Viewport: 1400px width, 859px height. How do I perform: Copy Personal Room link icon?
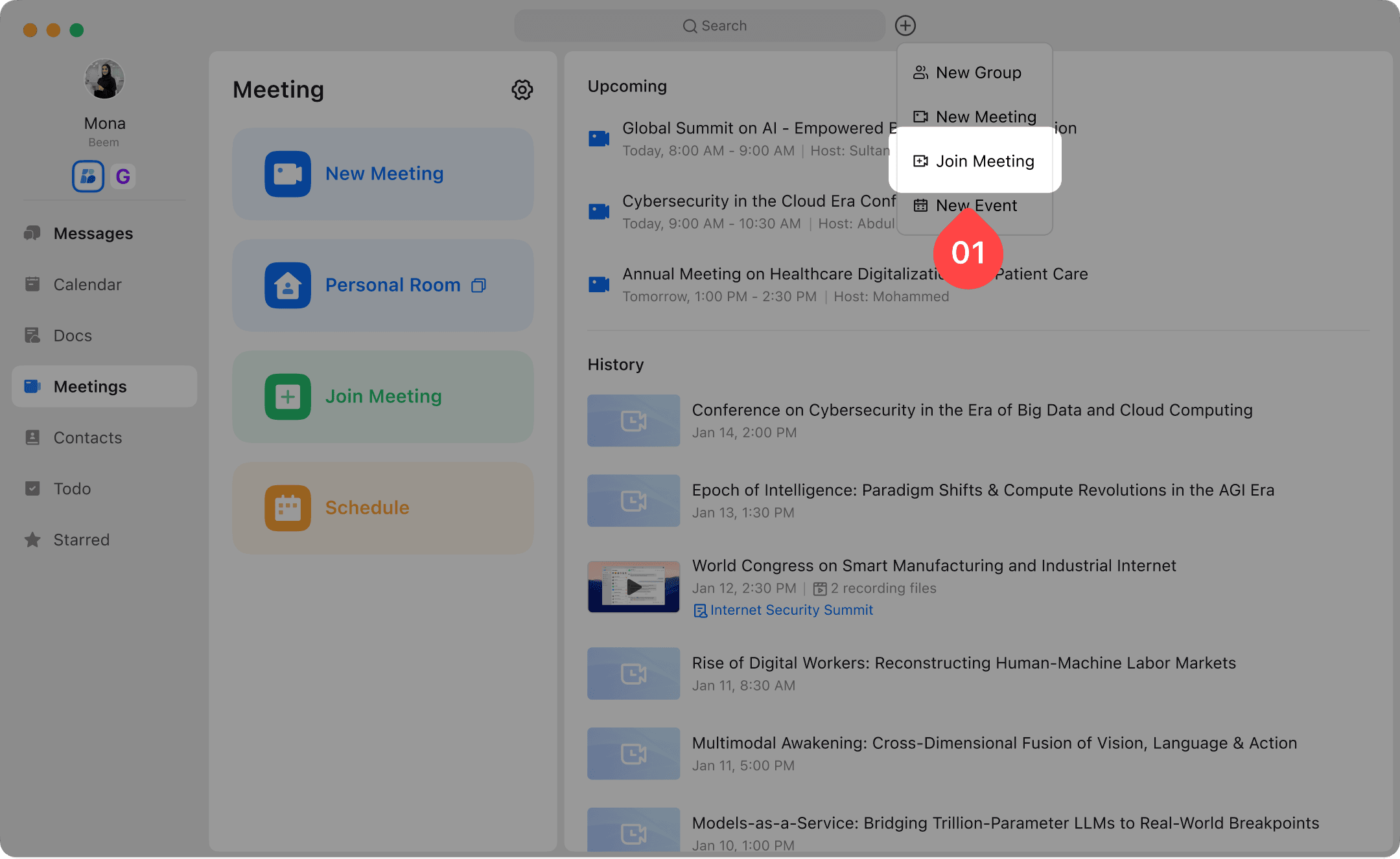click(478, 286)
